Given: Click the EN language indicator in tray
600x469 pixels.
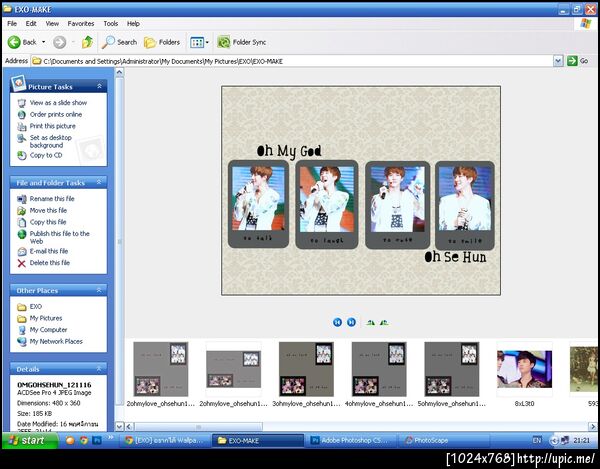Looking at the screenshot, I should pos(537,441).
